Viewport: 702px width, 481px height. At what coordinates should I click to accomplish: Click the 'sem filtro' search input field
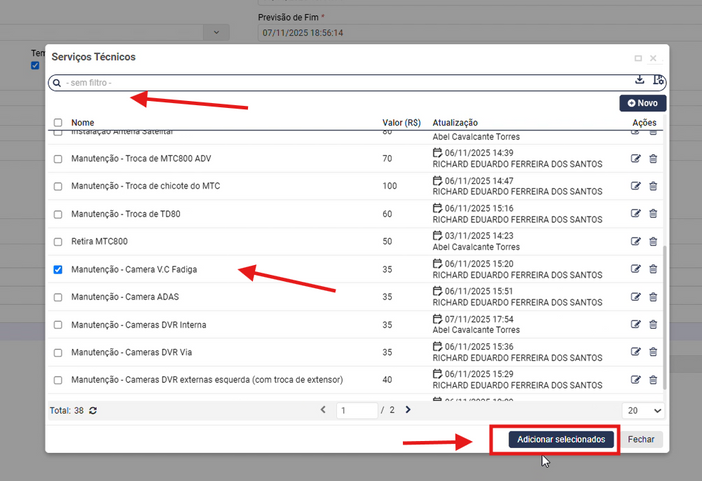click(340, 82)
